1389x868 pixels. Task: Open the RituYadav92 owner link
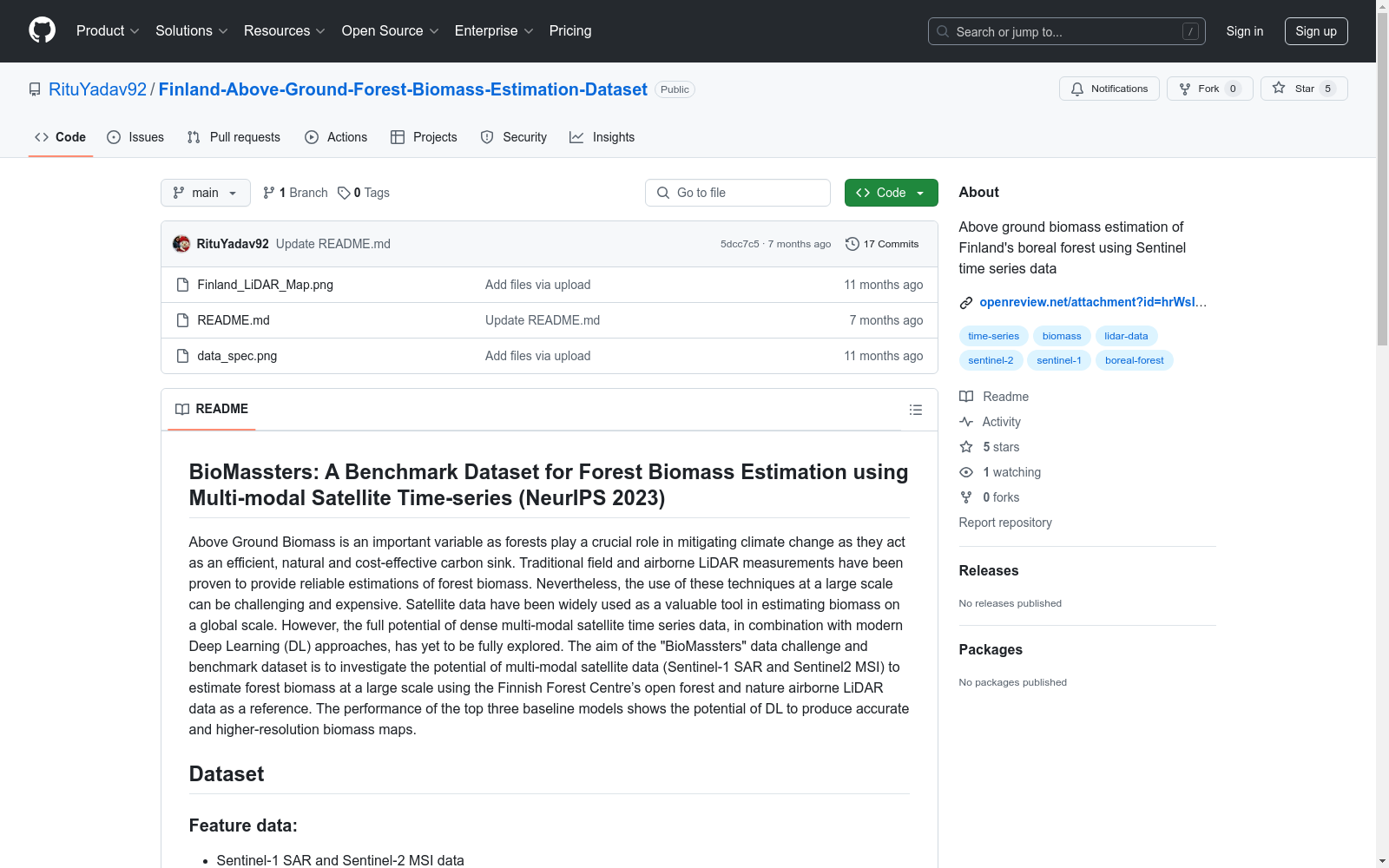pyautogui.click(x=98, y=89)
